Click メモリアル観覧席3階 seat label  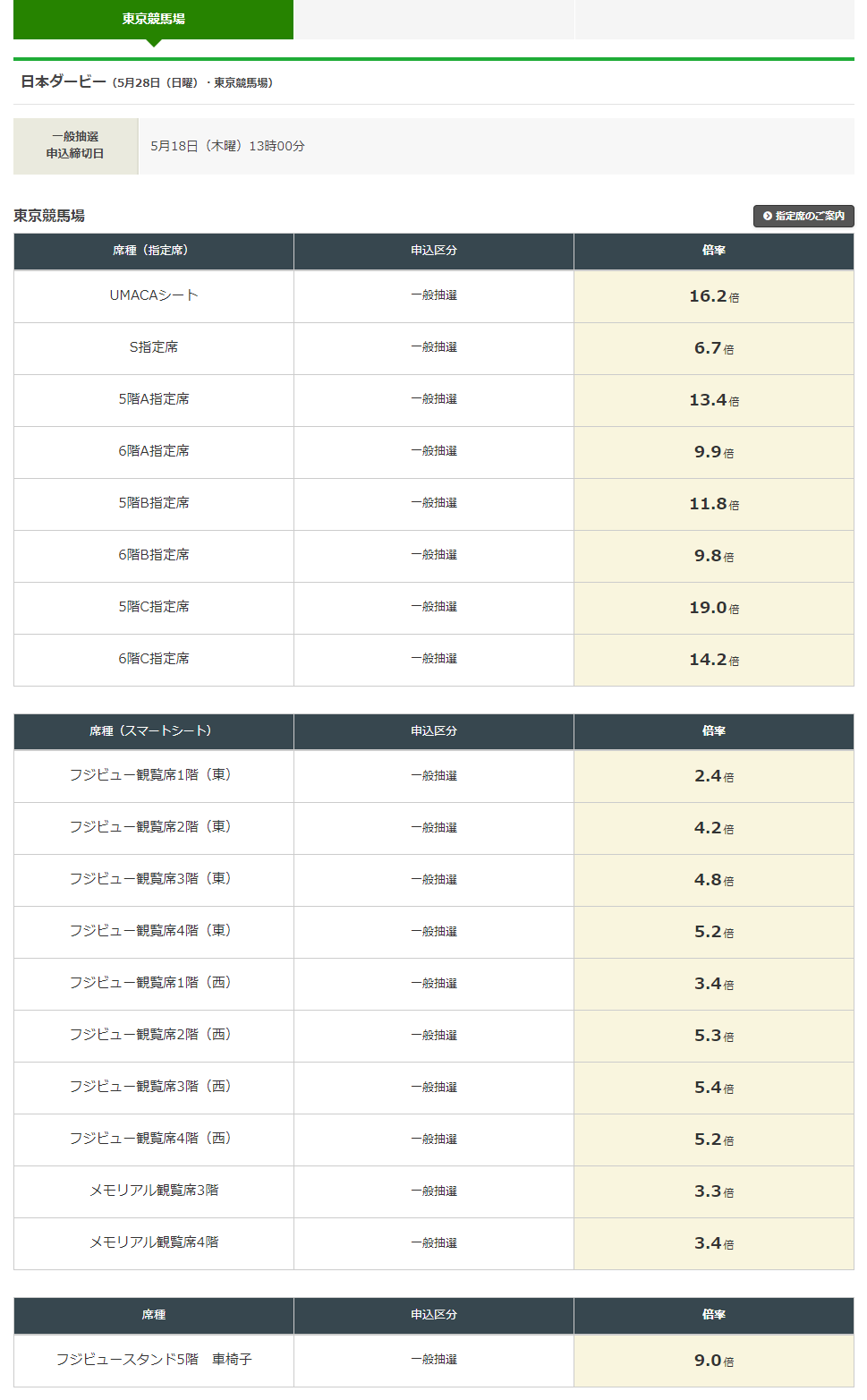click(x=154, y=1191)
